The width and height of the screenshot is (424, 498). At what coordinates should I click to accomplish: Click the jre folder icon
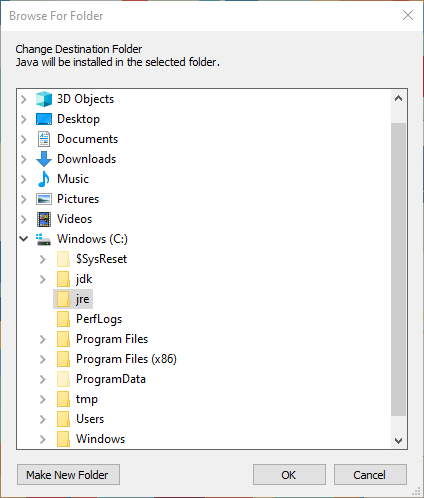point(63,299)
